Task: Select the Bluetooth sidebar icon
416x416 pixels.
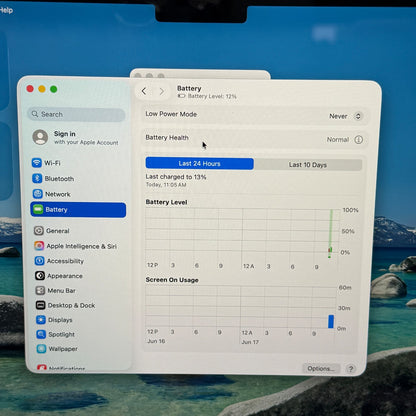Action: coord(37,178)
